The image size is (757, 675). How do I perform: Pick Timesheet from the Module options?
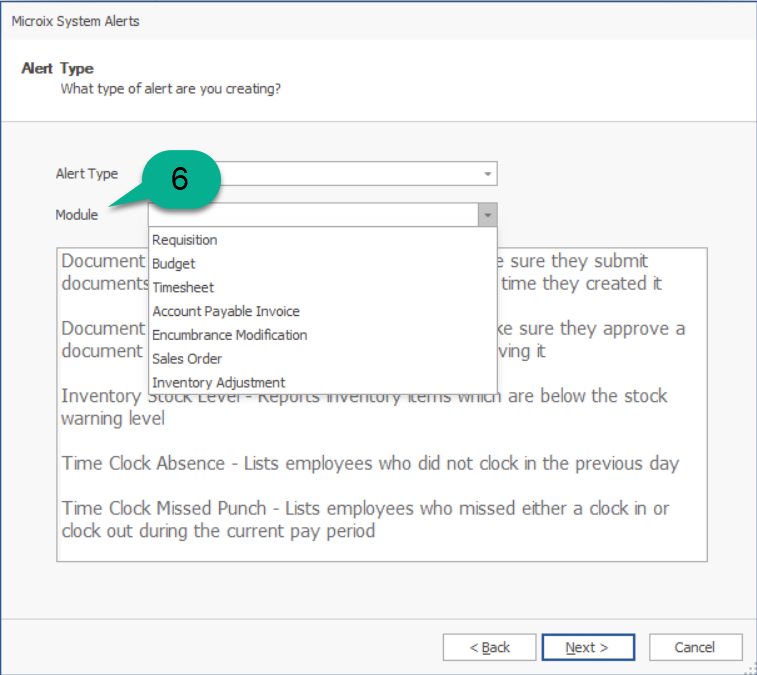click(x=183, y=287)
